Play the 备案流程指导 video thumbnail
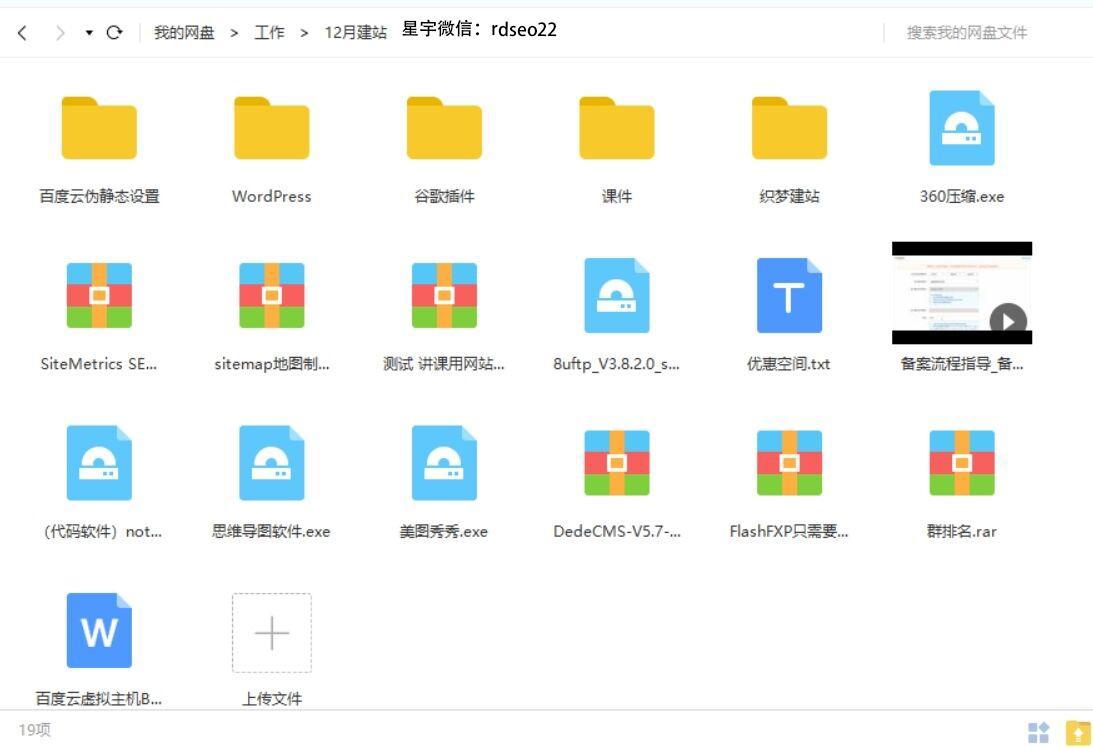This screenshot has height=747, width=1093. pos(962,293)
